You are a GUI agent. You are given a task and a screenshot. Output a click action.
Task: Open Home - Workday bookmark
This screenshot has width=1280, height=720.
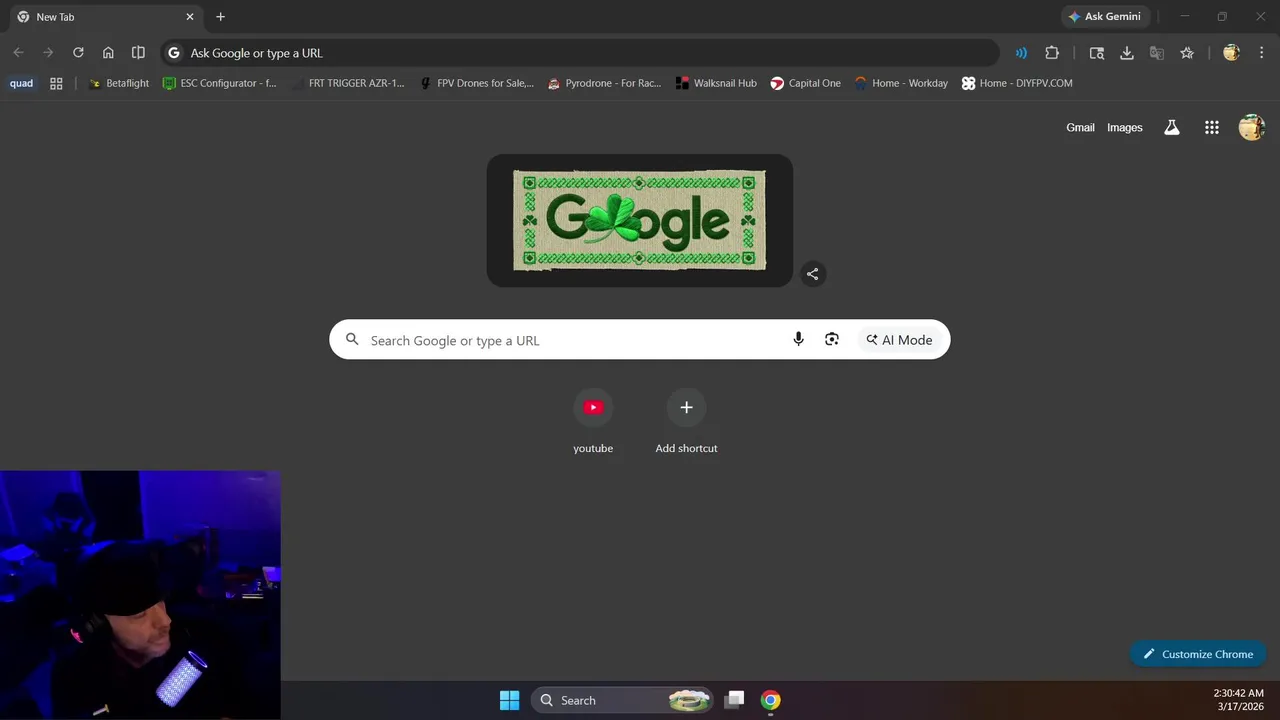coord(901,83)
